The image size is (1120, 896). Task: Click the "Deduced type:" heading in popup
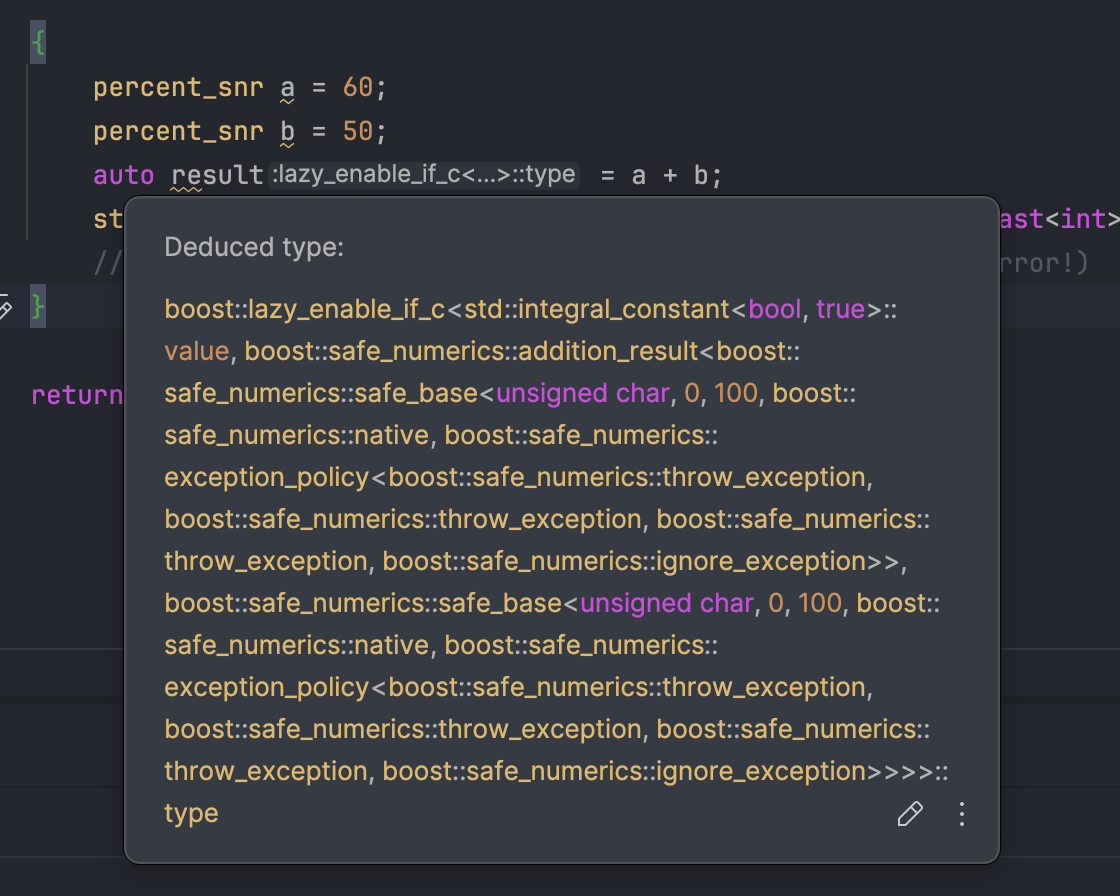click(x=254, y=247)
